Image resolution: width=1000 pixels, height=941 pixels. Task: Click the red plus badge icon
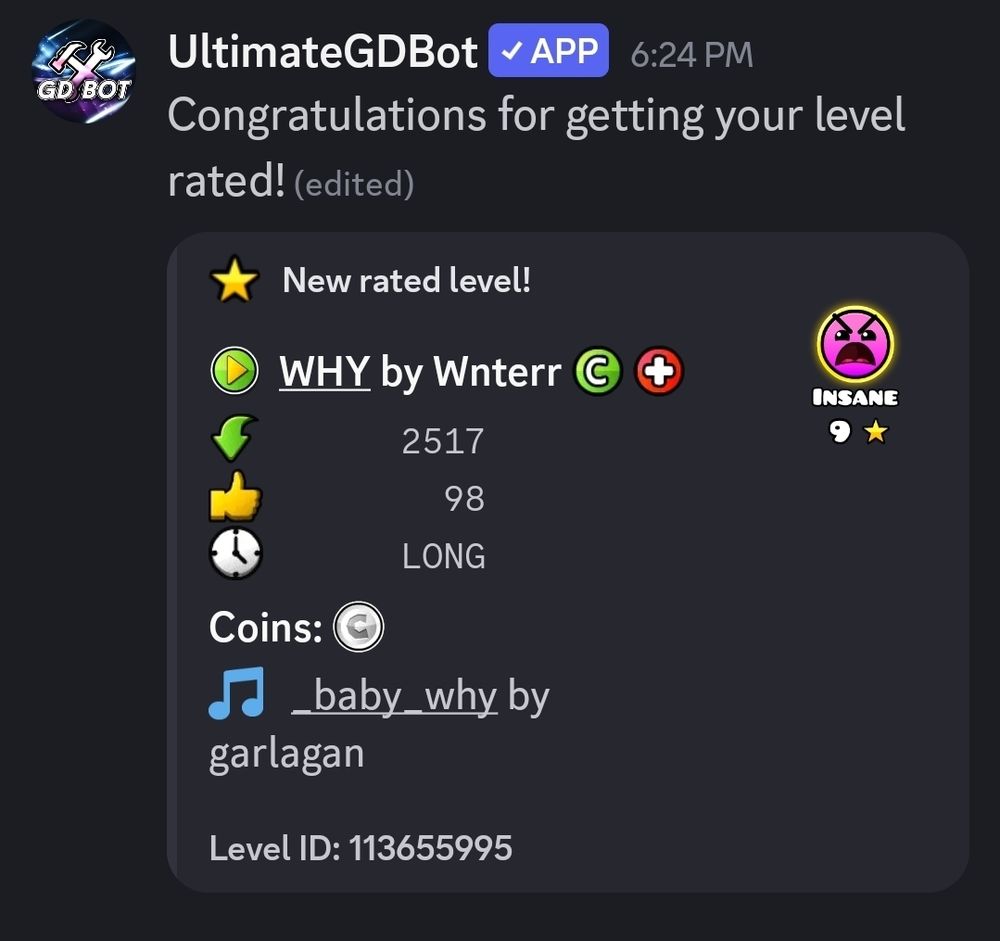pos(659,371)
